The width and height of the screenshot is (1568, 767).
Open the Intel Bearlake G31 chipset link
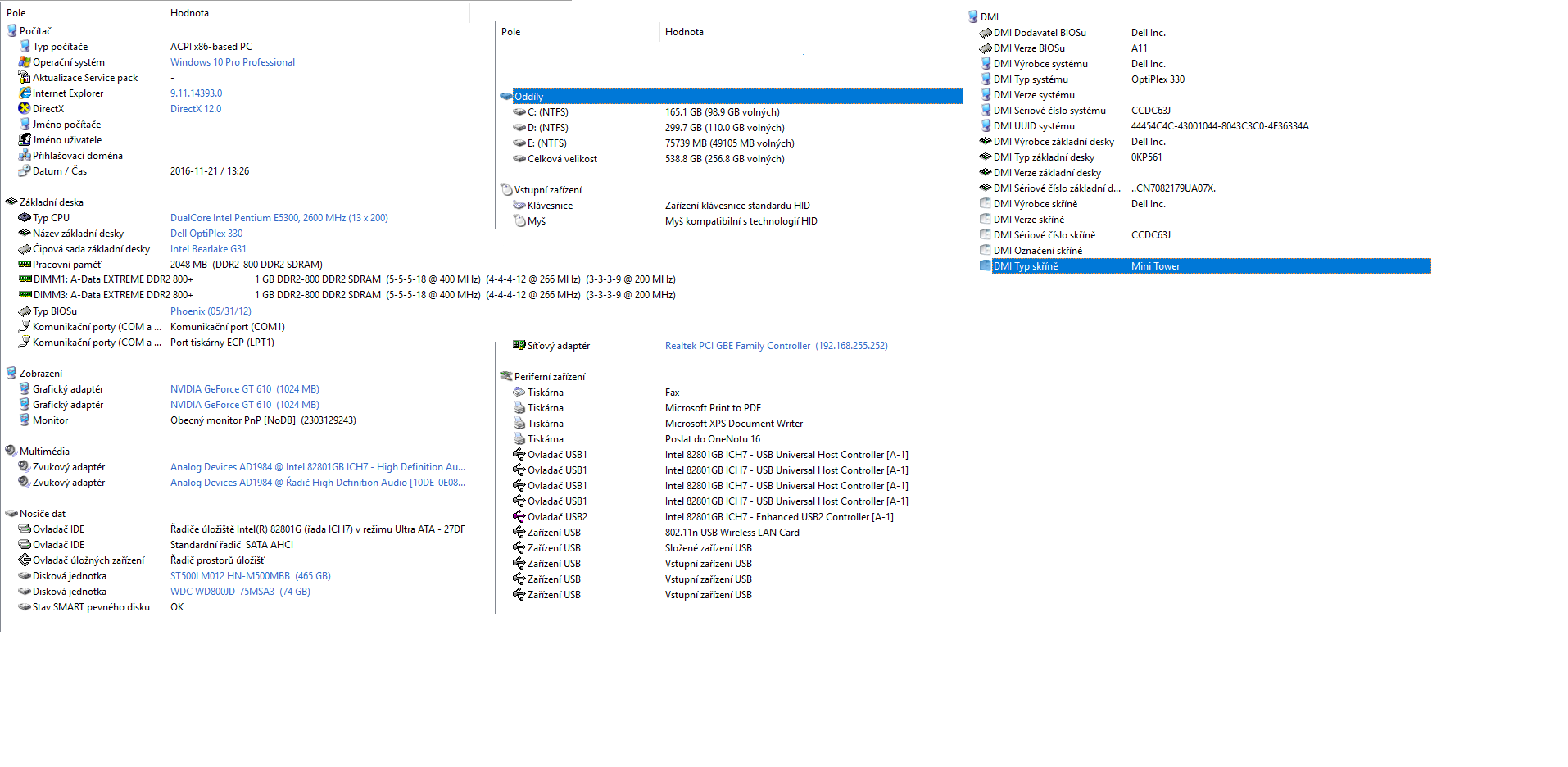click(208, 249)
